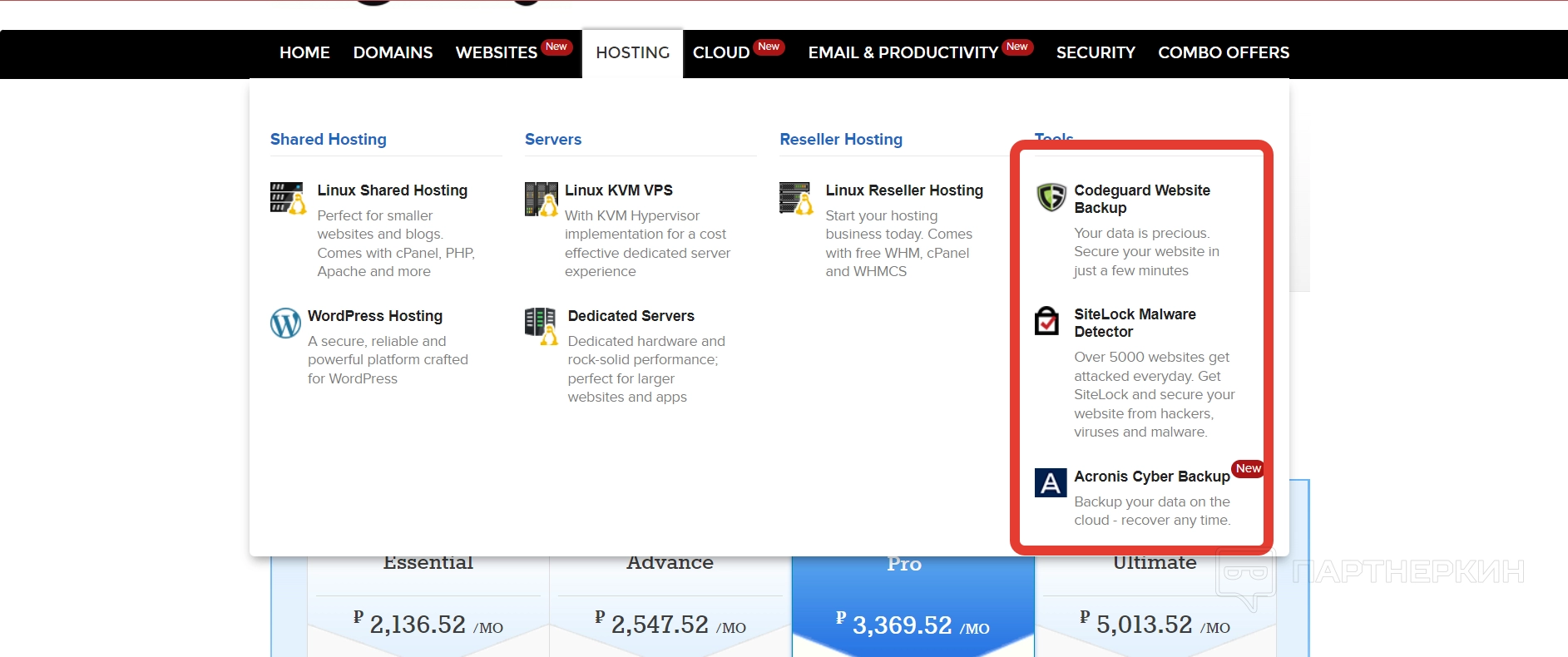This screenshot has width=1568, height=657.
Task: Click the Reseller Hosting column heading
Action: tap(841, 140)
